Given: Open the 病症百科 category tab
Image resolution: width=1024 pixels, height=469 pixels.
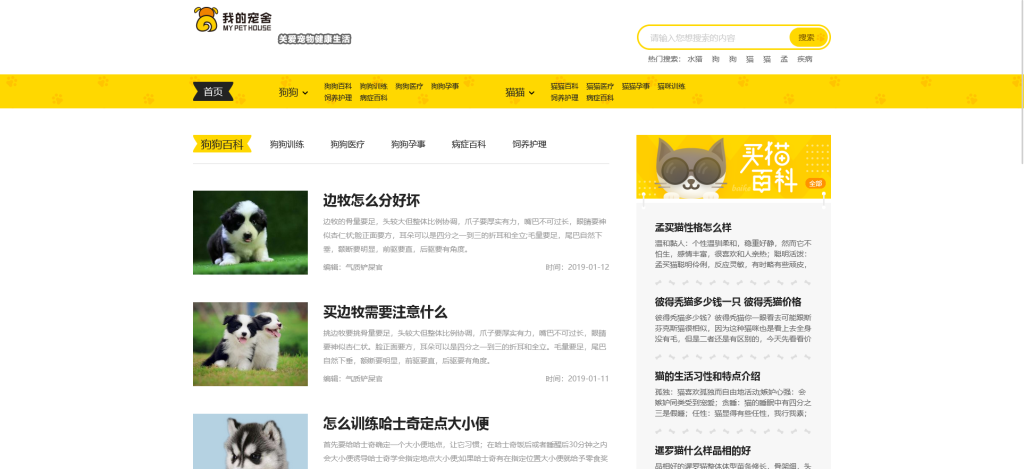Looking at the screenshot, I should tap(468, 144).
